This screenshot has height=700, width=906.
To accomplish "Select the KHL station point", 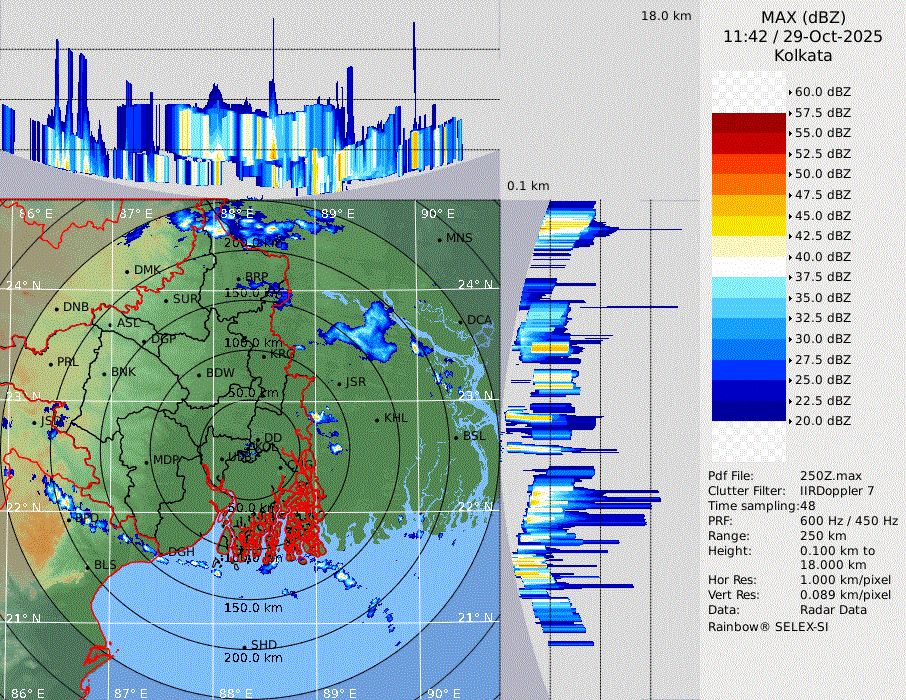I will (x=377, y=419).
